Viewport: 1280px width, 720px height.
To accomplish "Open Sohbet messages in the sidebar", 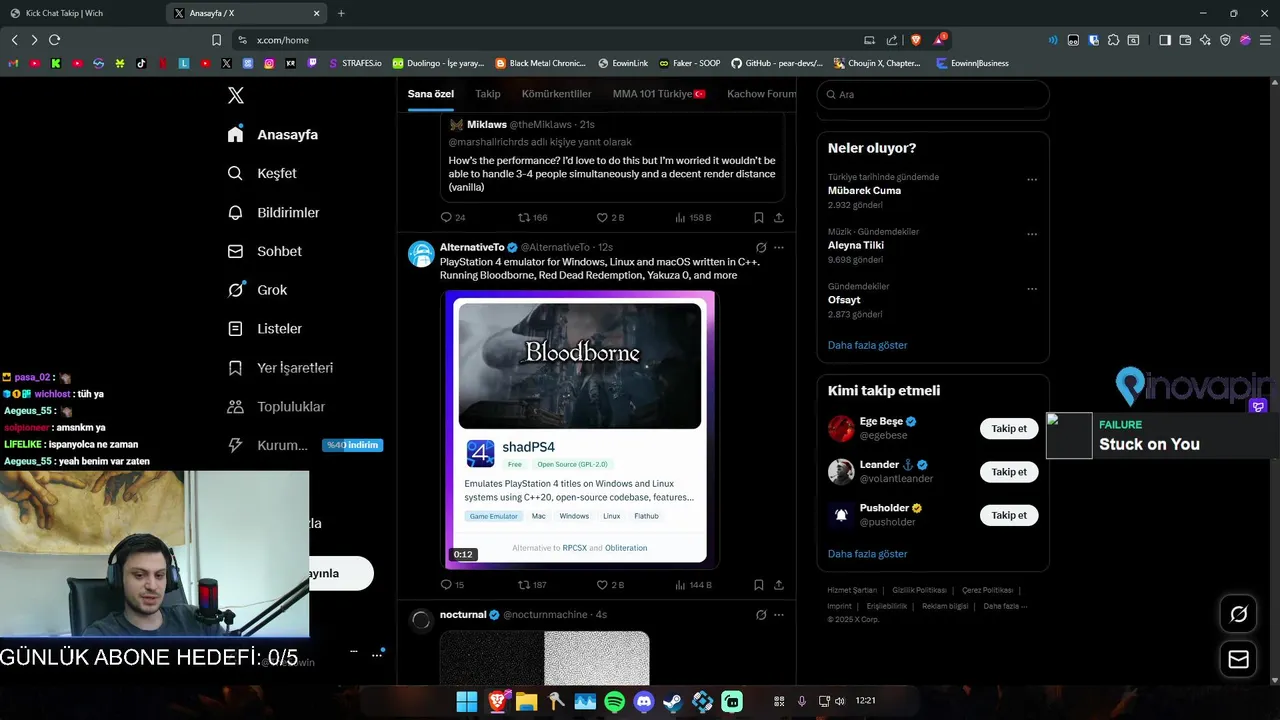I will tap(264, 251).
